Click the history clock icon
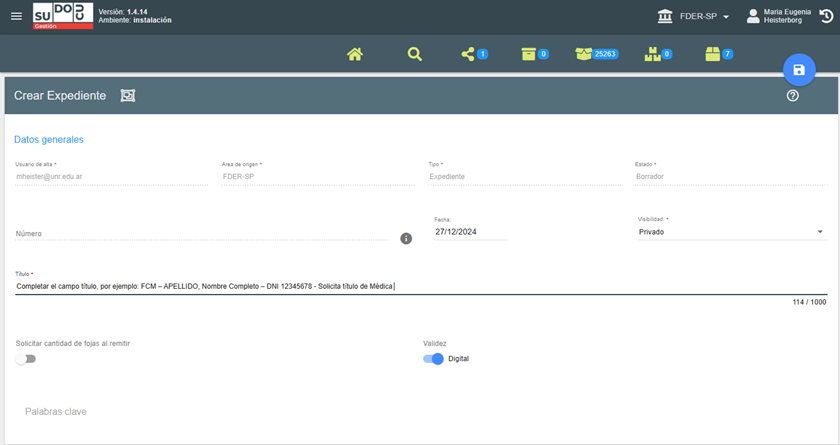840x445 pixels. click(x=825, y=16)
